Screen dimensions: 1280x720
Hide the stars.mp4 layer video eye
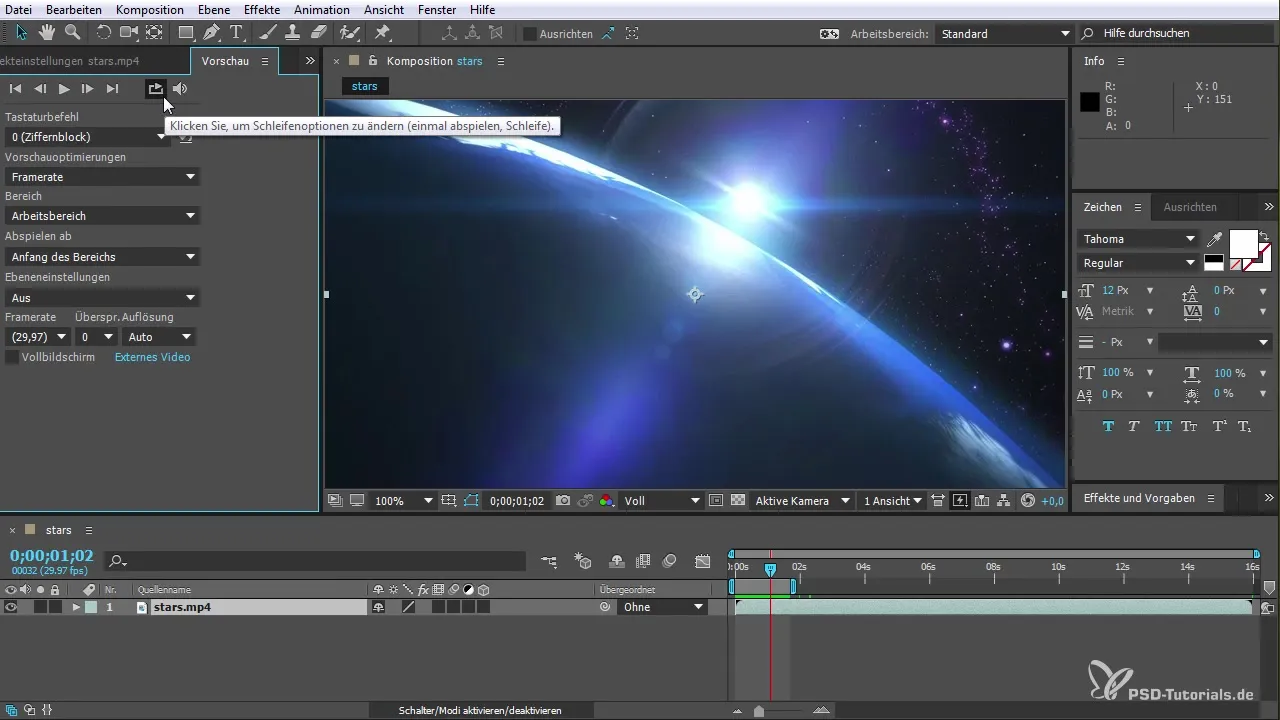click(x=11, y=607)
